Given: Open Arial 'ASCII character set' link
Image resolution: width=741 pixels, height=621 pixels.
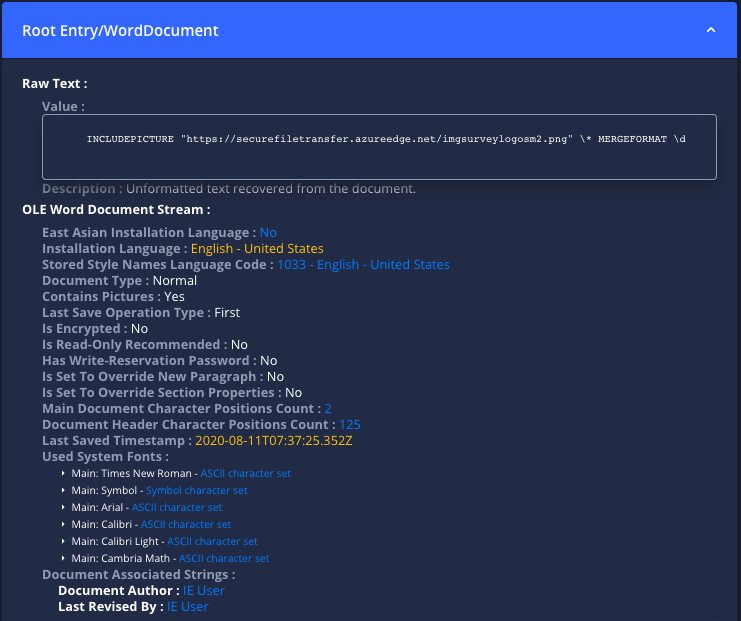Looking at the screenshot, I should coord(177,507).
